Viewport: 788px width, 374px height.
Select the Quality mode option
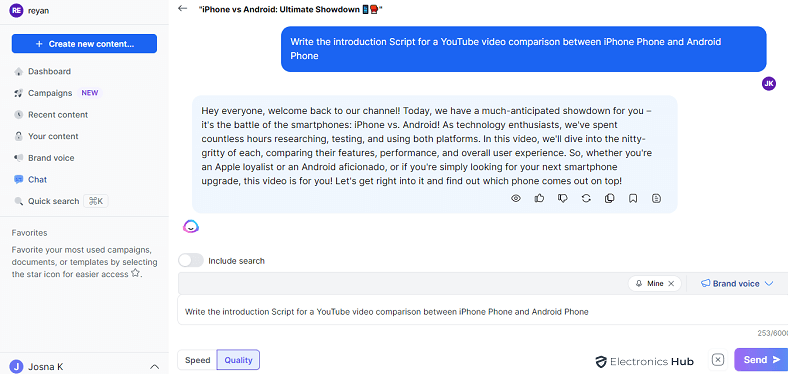(x=238, y=360)
